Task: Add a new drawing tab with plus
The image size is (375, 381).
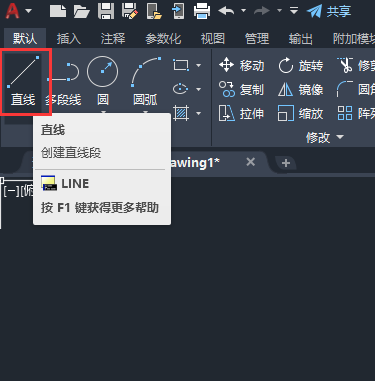Action: pos(286,163)
